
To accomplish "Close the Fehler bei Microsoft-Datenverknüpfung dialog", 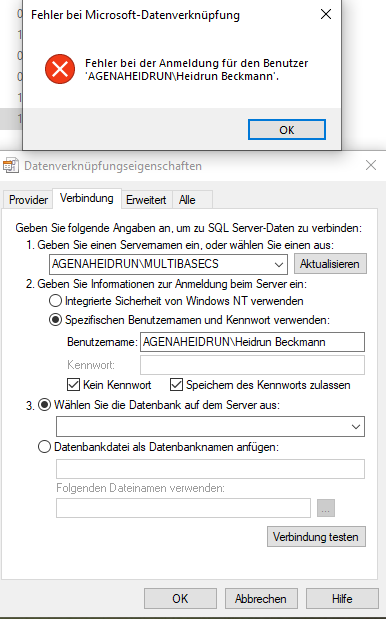I will point(326,15).
